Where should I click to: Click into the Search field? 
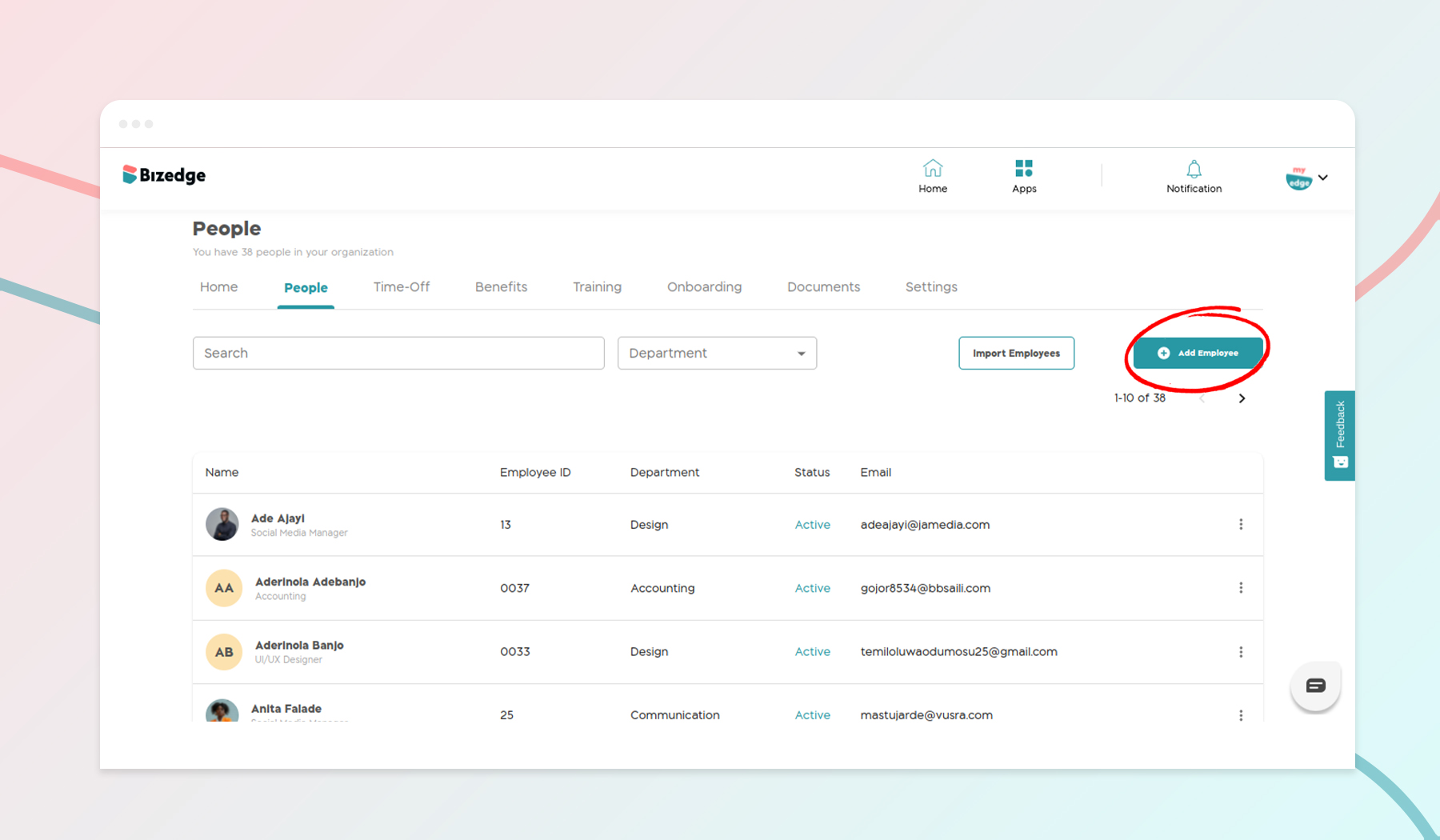coord(398,354)
